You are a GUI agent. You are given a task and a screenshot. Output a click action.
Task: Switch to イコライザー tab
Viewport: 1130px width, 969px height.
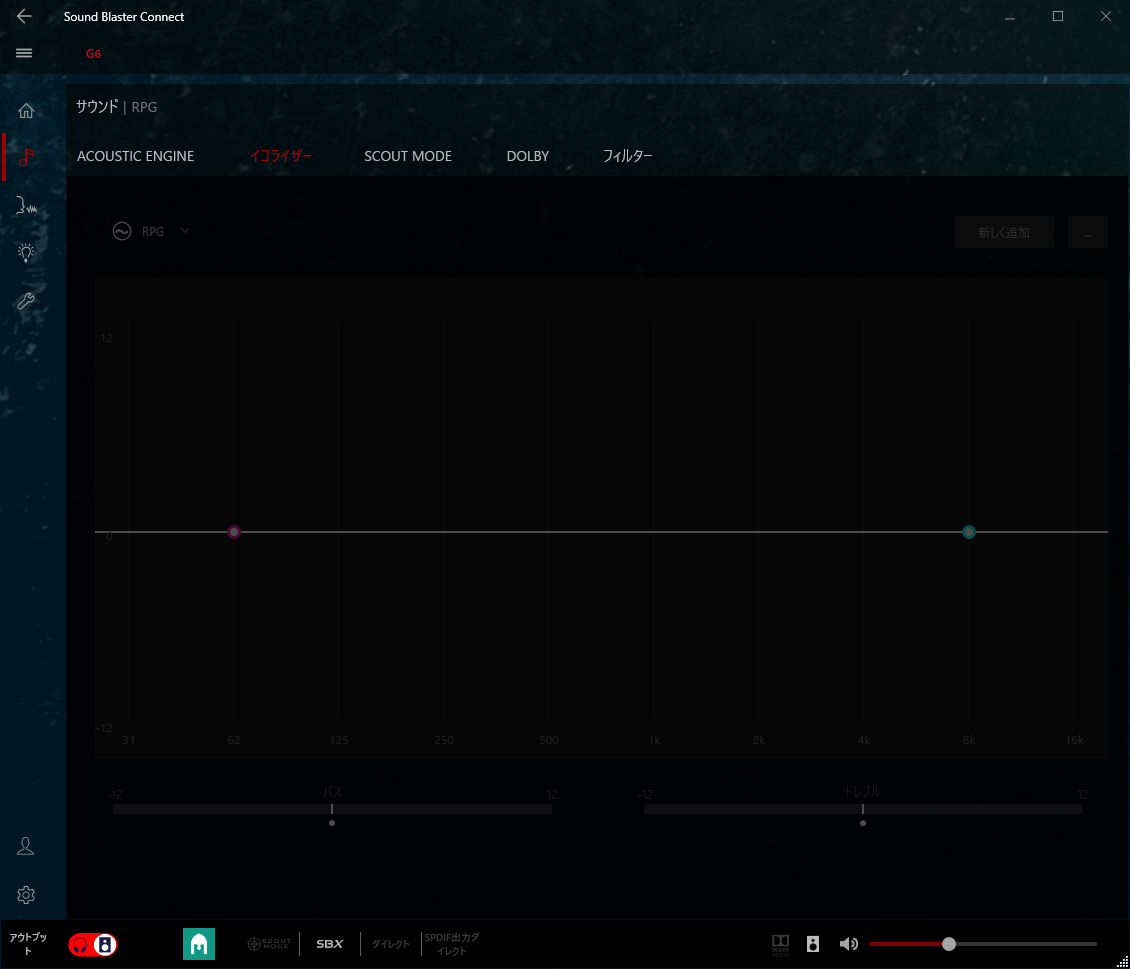tap(280, 156)
